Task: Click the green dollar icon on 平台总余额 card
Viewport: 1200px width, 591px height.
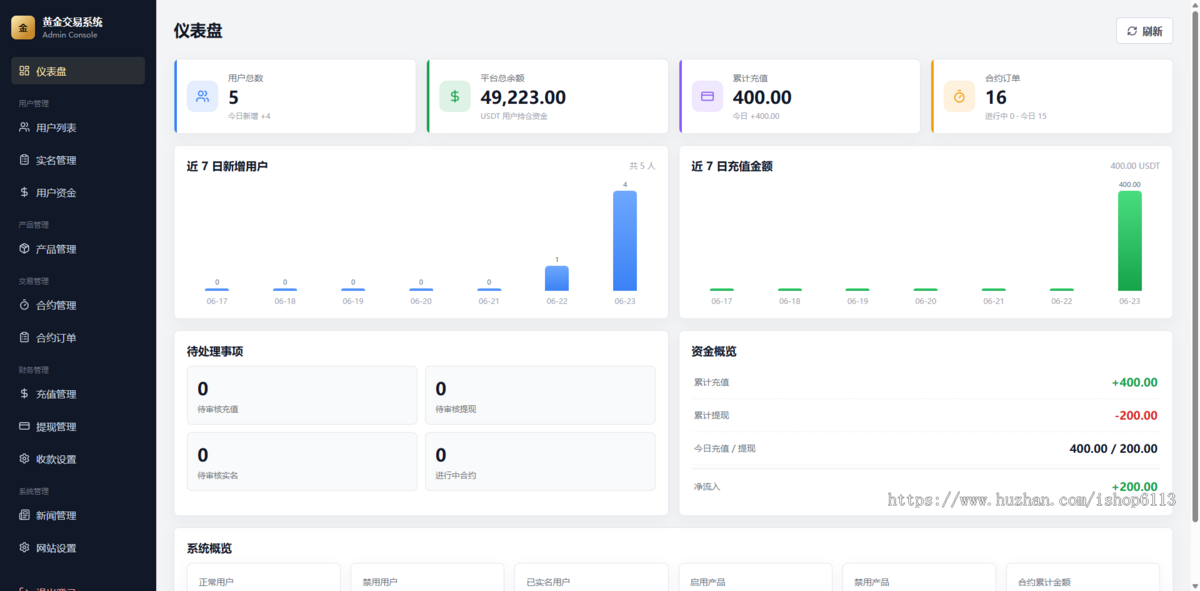Action: 455,97
